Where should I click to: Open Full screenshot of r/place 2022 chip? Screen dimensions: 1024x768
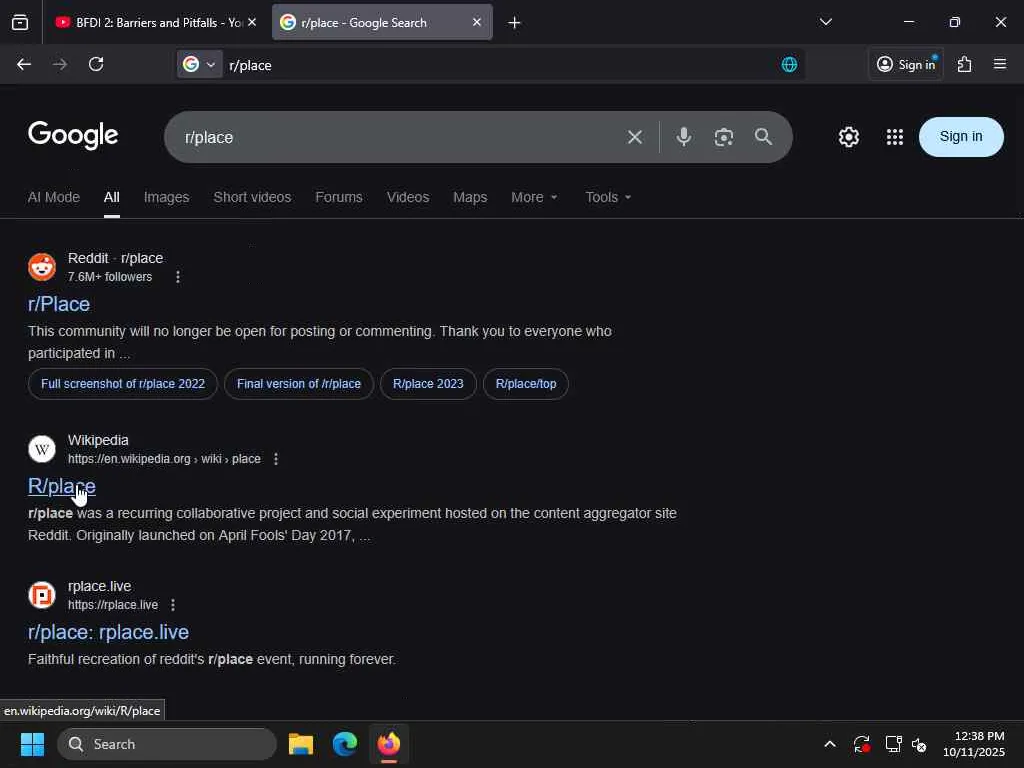123,384
